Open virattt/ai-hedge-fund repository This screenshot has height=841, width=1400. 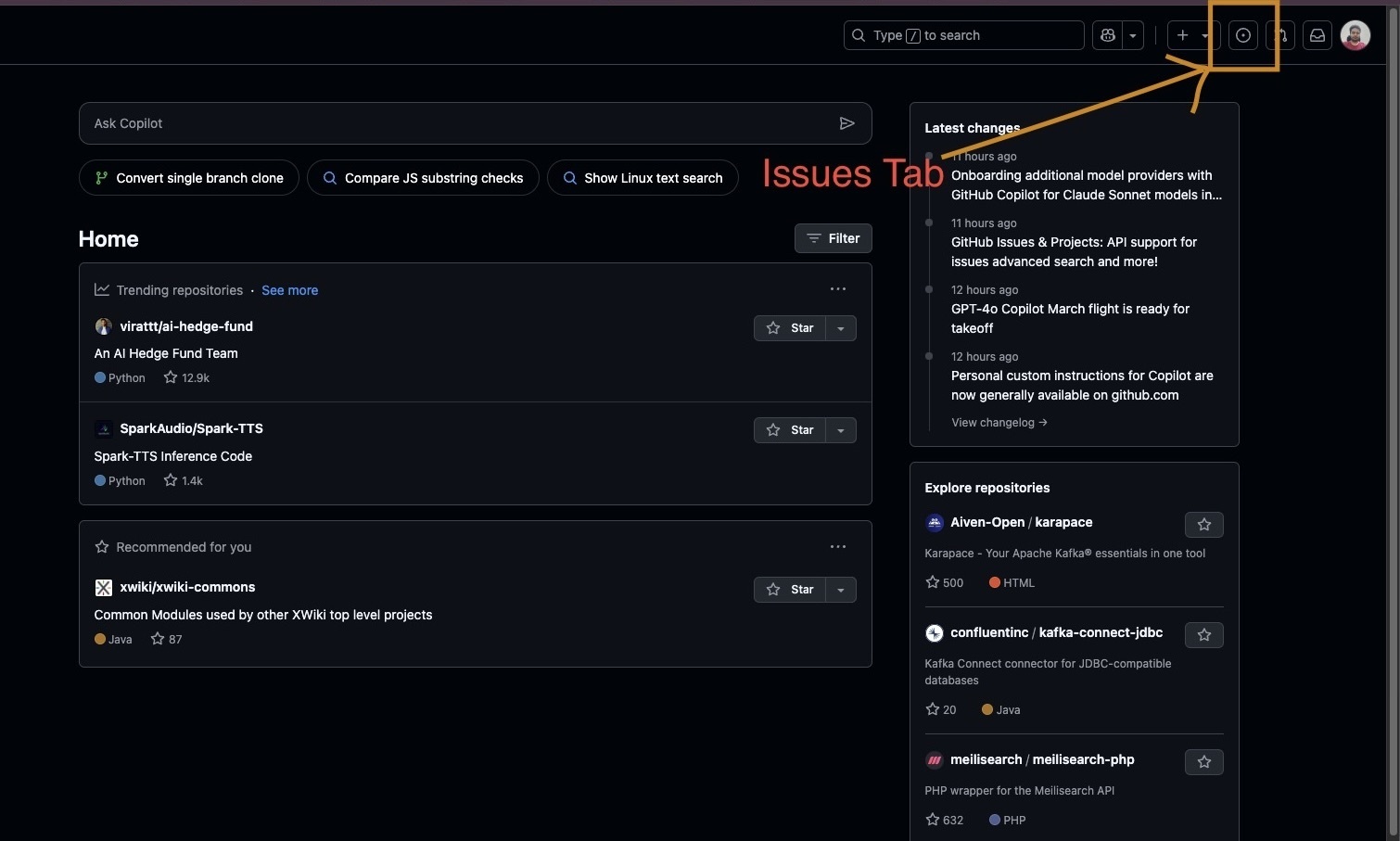(186, 326)
